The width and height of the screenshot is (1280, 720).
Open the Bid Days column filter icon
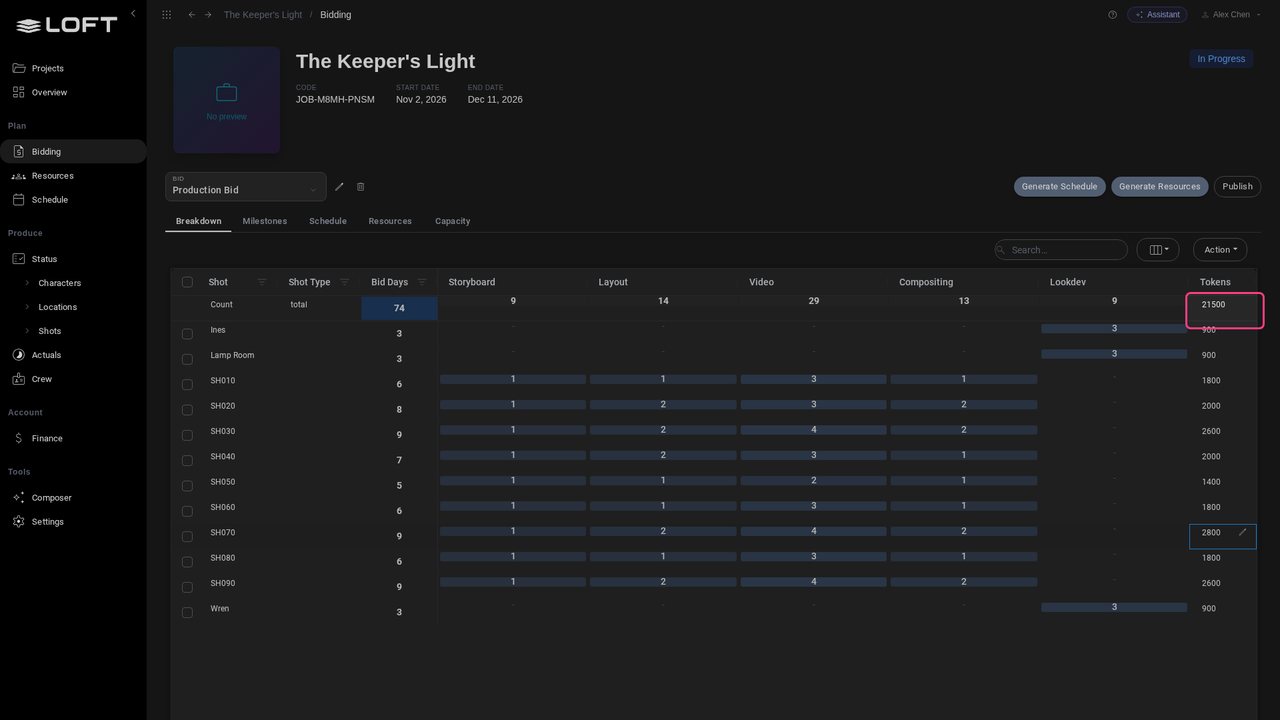pos(422,282)
